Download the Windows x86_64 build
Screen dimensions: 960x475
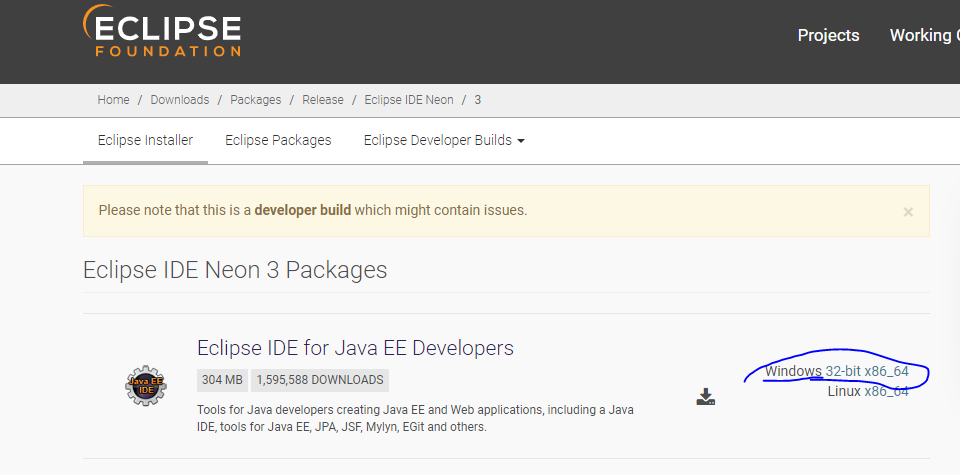point(887,372)
